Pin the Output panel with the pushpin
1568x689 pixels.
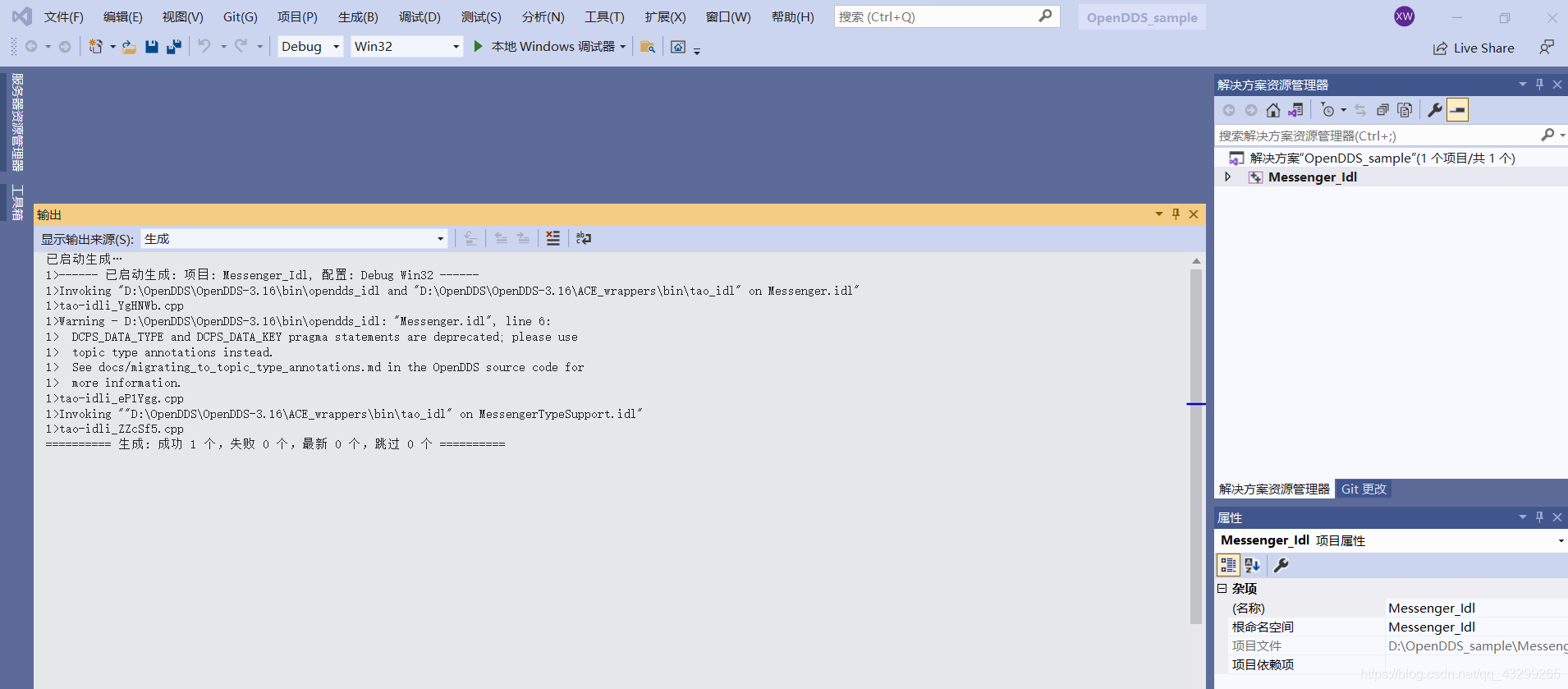pyautogui.click(x=1176, y=214)
